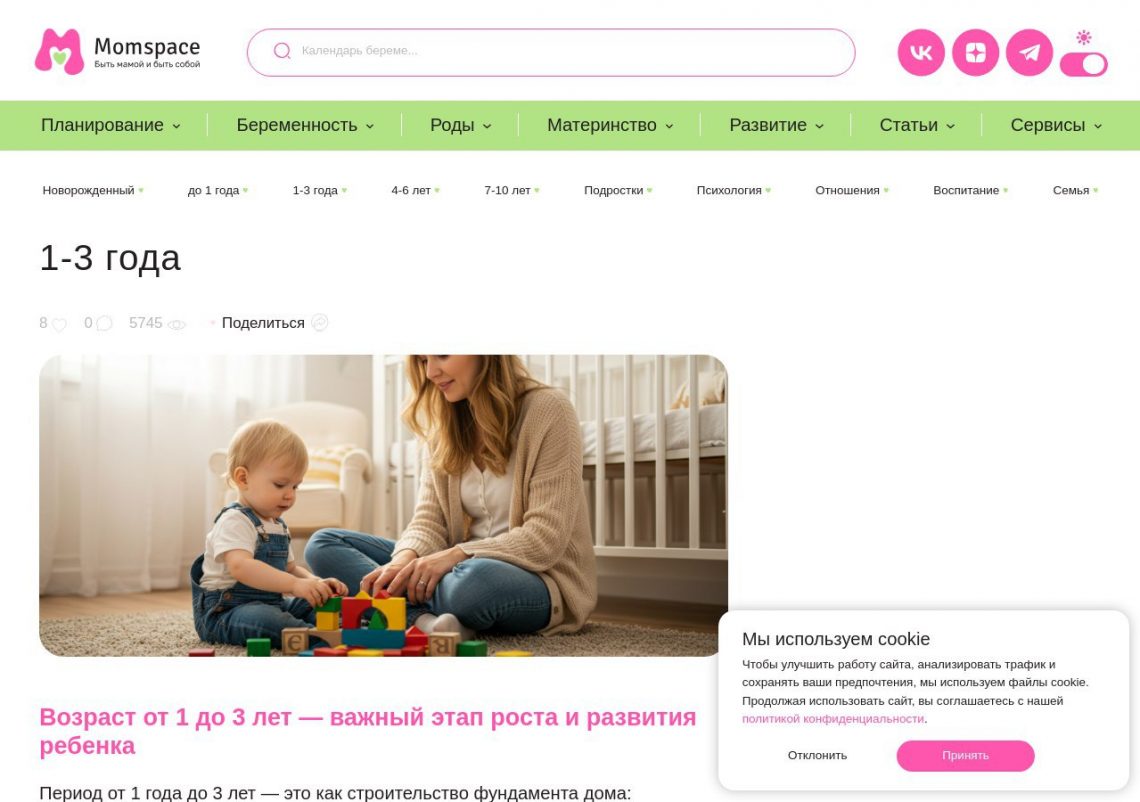Click the Dzen social icon
The image size is (1140, 802).
click(x=975, y=52)
